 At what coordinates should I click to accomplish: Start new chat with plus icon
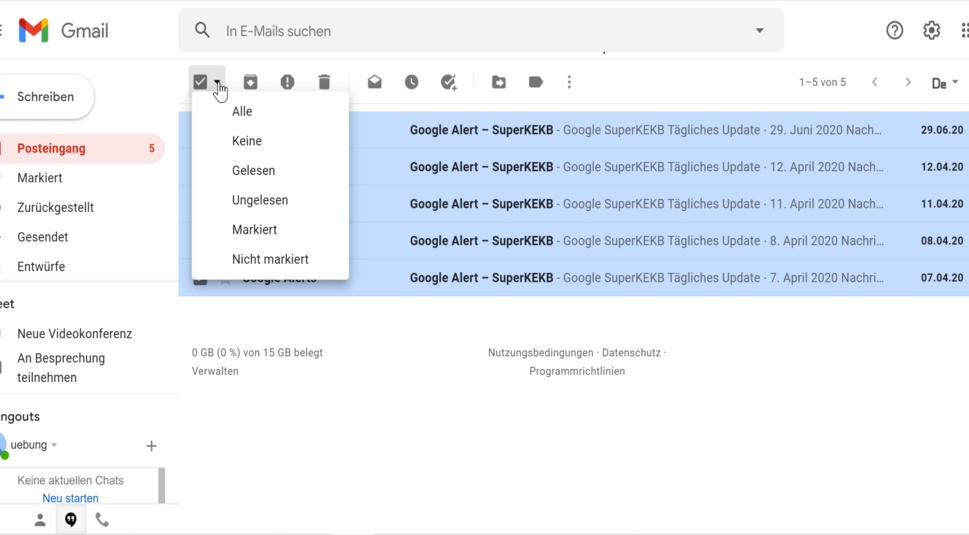click(x=151, y=446)
